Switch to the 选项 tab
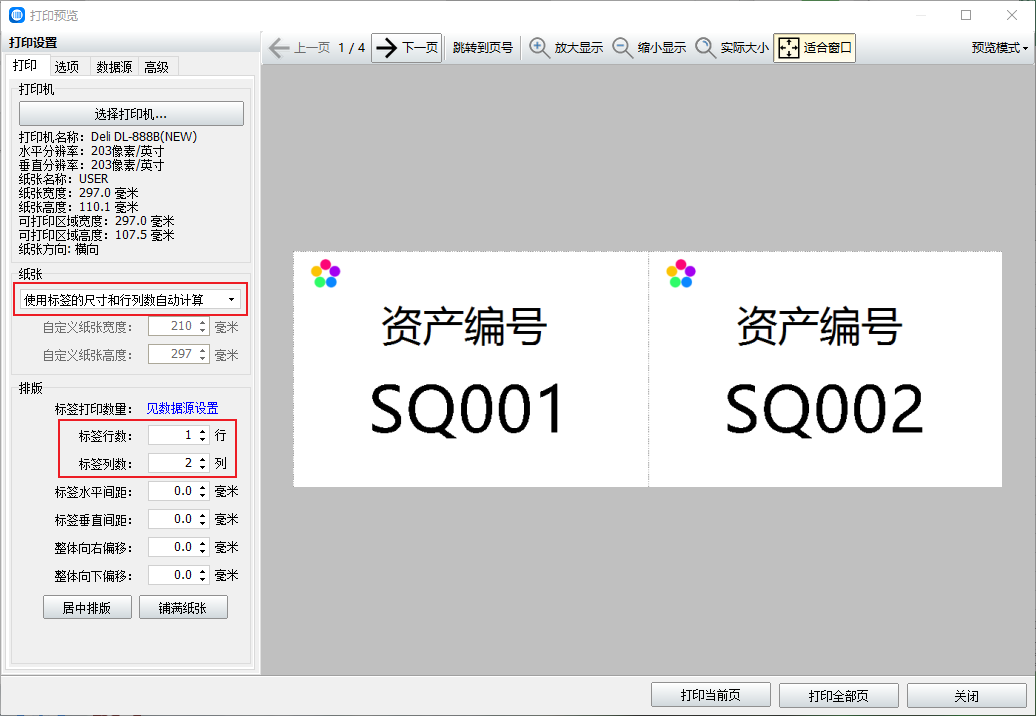This screenshot has width=1036, height=716. (67, 67)
